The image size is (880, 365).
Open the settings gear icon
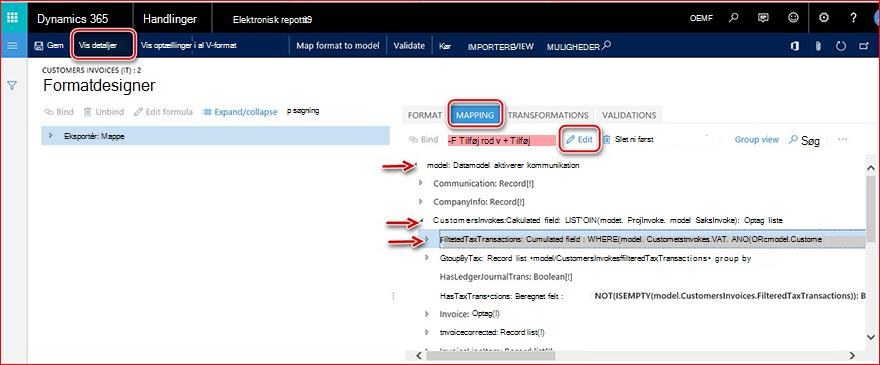[x=824, y=17]
